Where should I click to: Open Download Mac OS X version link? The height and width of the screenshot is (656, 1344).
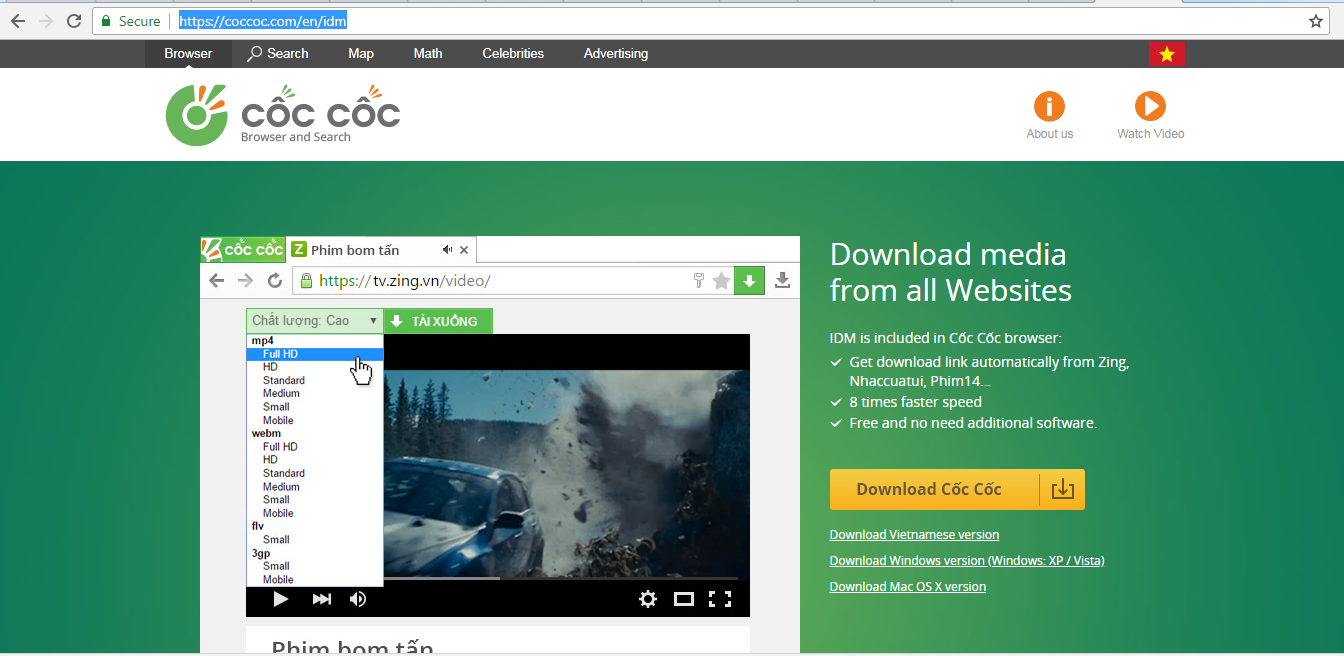pyautogui.click(x=907, y=587)
